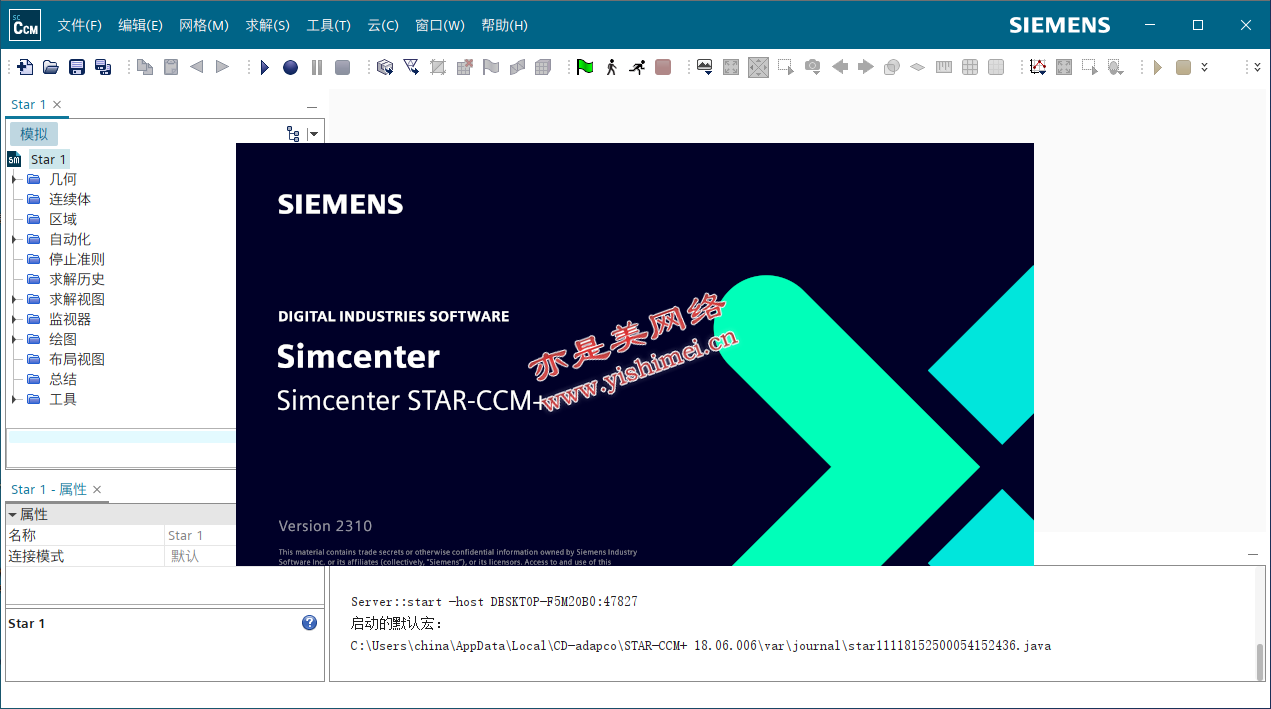Select the 总结 tree item
The image size is (1271, 709).
pos(63,379)
